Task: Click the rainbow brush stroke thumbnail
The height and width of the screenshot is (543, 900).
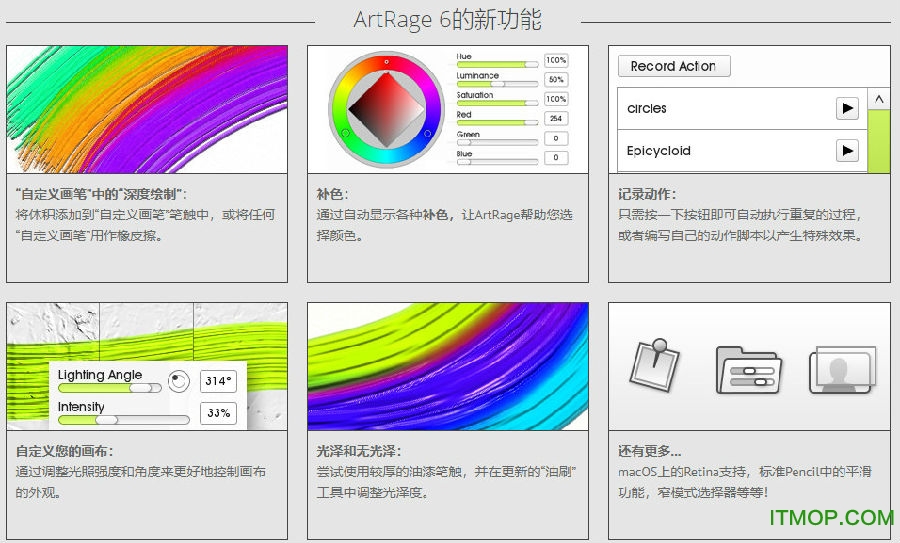Action: click(147, 110)
